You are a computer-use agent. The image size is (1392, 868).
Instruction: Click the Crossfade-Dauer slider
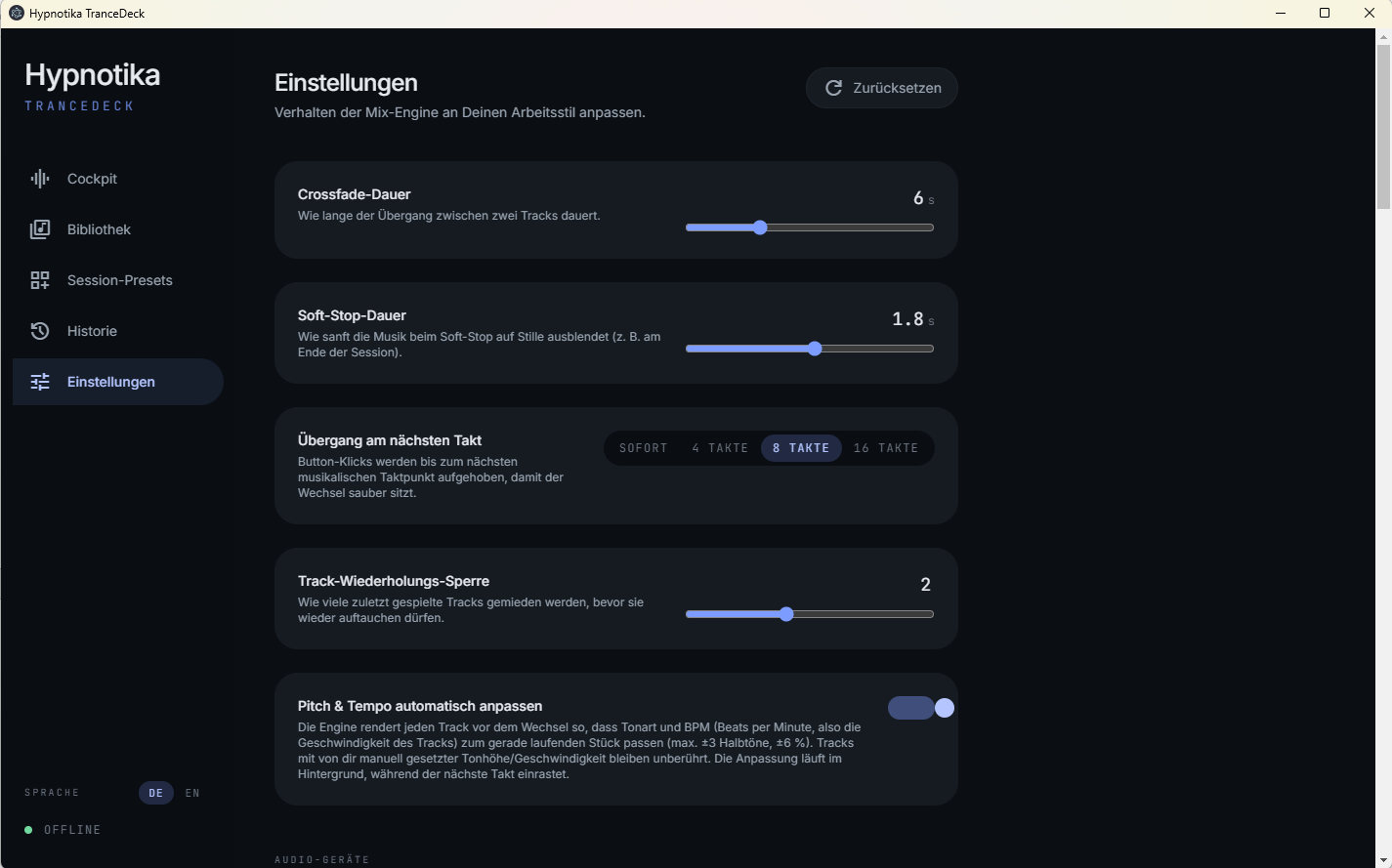click(810, 227)
